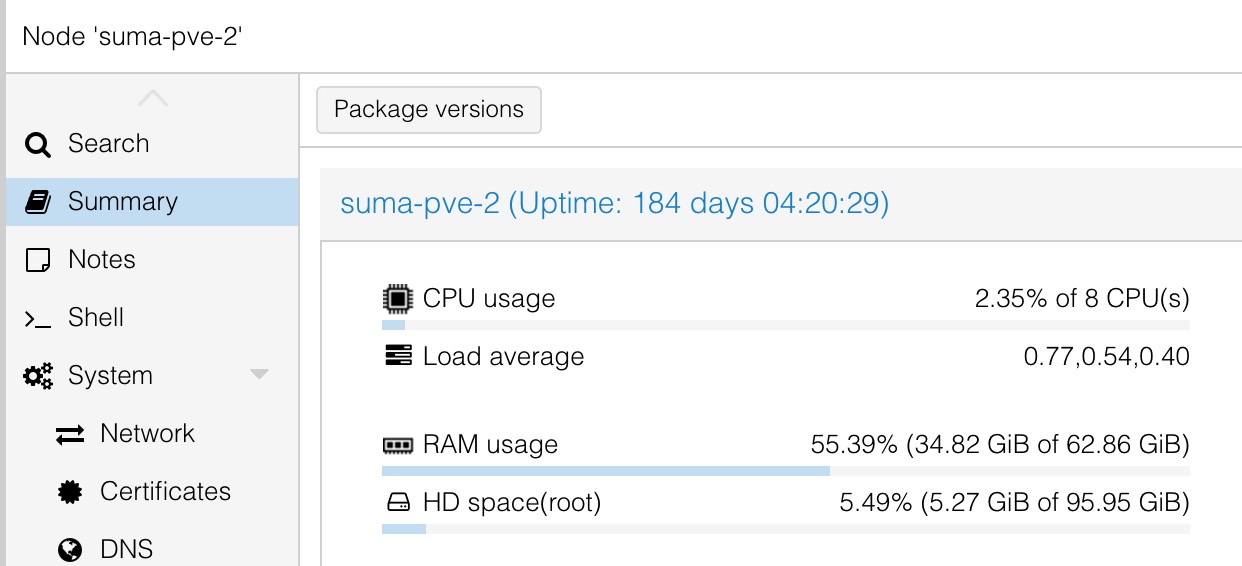Click the Summary book icon
The height and width of the screenshot is (566, 1242).
tap(38, 202)
